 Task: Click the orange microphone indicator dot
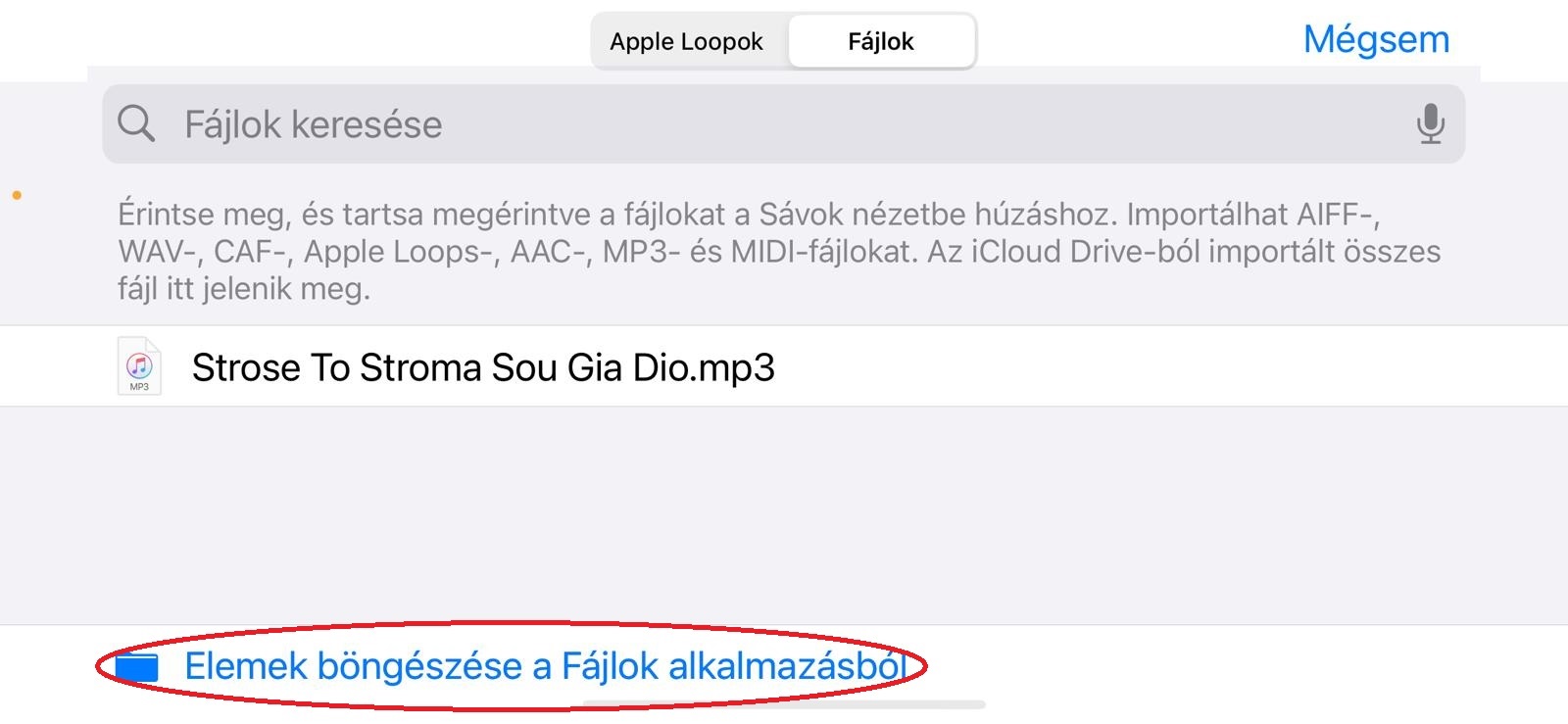pyautogui.click(x=17, y=196)
